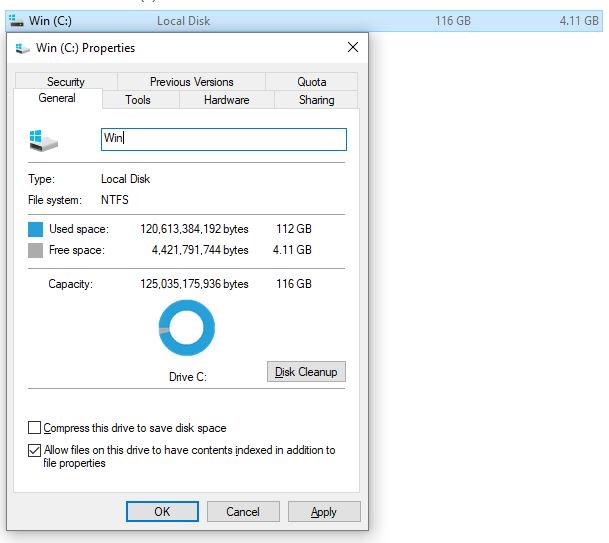The height and width of the screenshot is (543, 609).
Task: Click the gray Free space color swatch
Action: (x=35, y=250)
